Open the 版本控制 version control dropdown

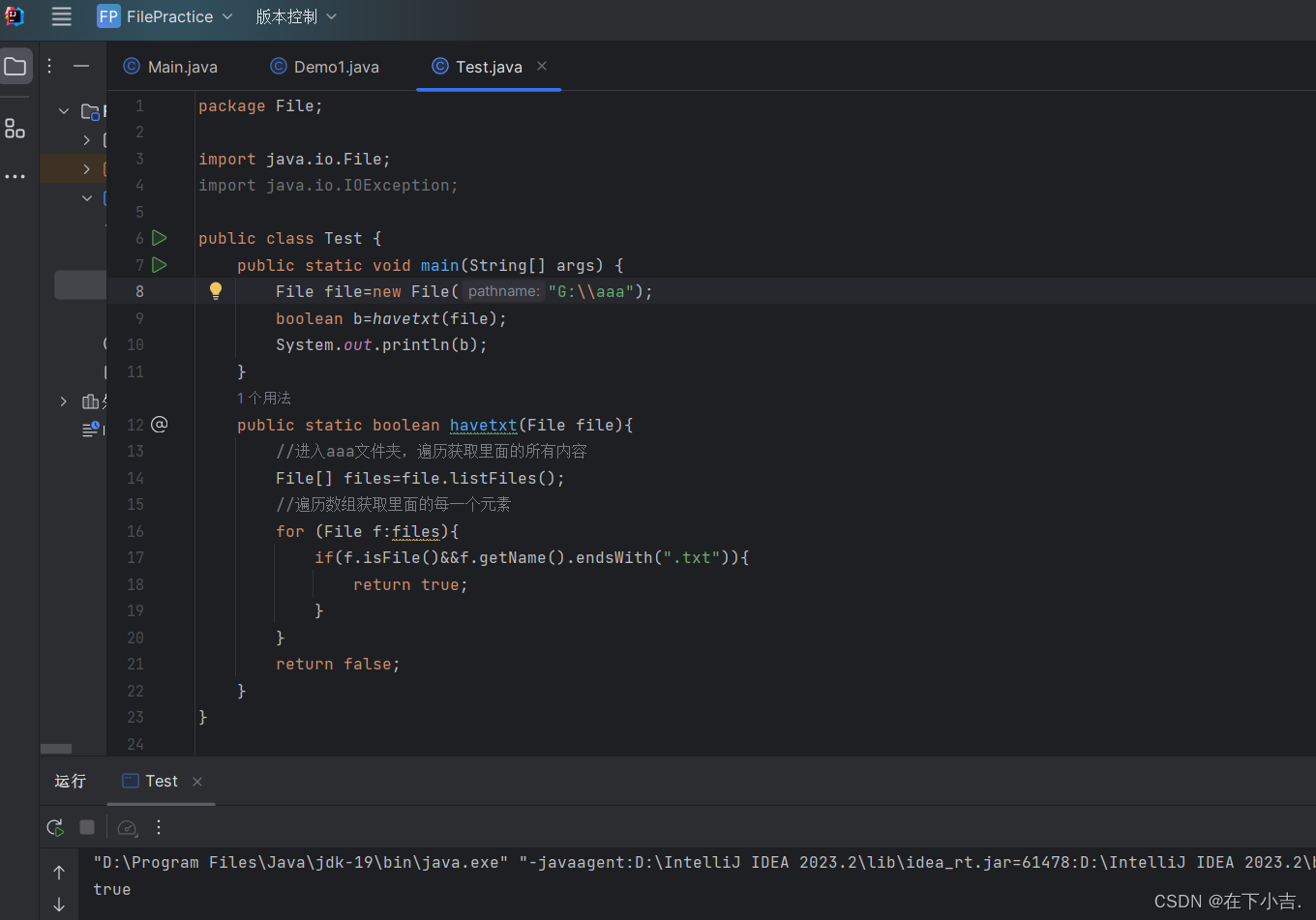[296, 16]
